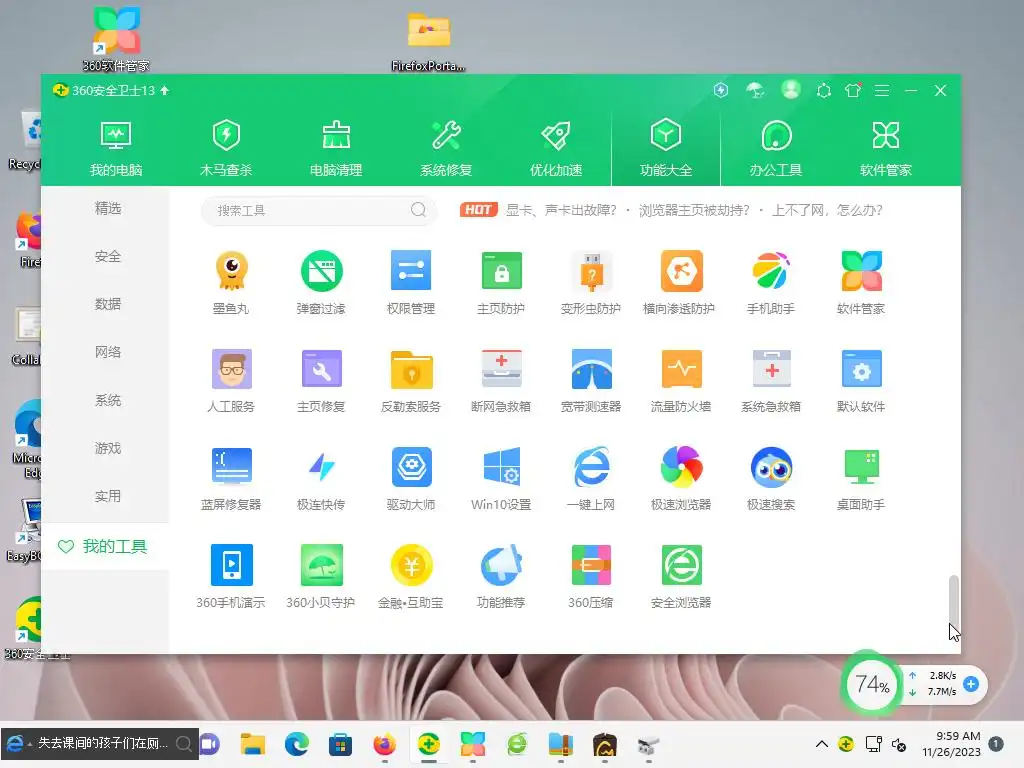
Task: Switch to 我的电脑 tab
Action: coord(116,149)
